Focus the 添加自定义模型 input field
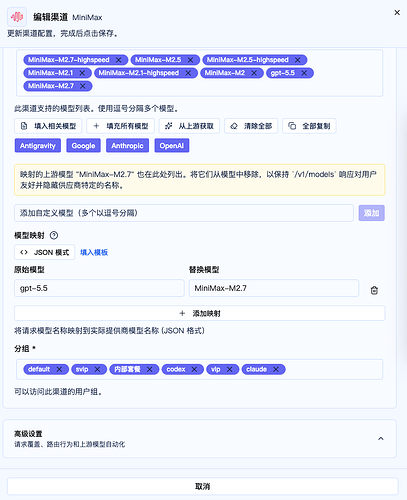Image resolution: width=407 pixels, height=500 pixels. tap(184, 213)
